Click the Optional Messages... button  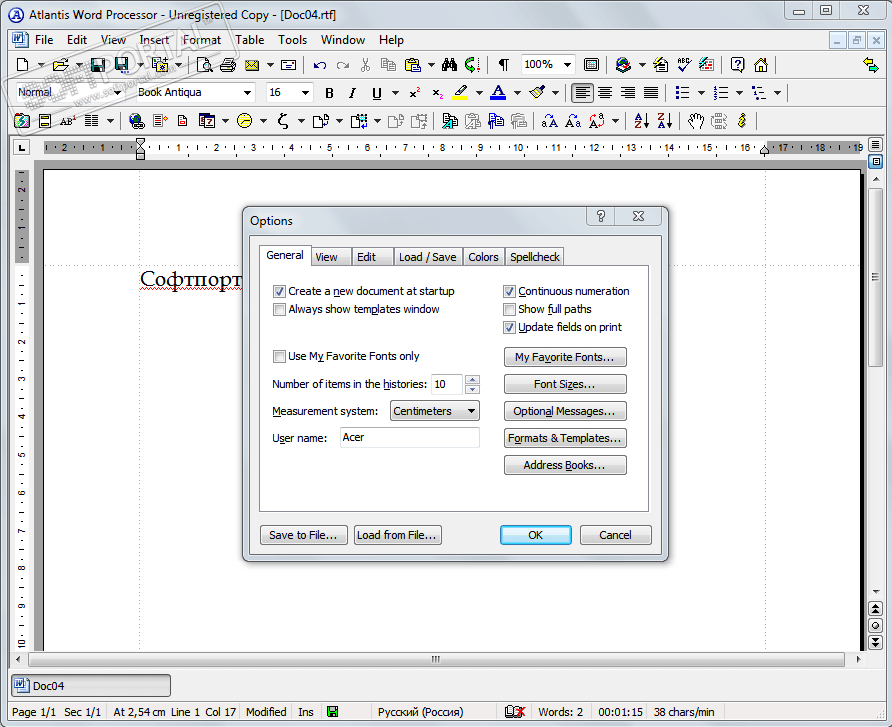pos(565,411)
